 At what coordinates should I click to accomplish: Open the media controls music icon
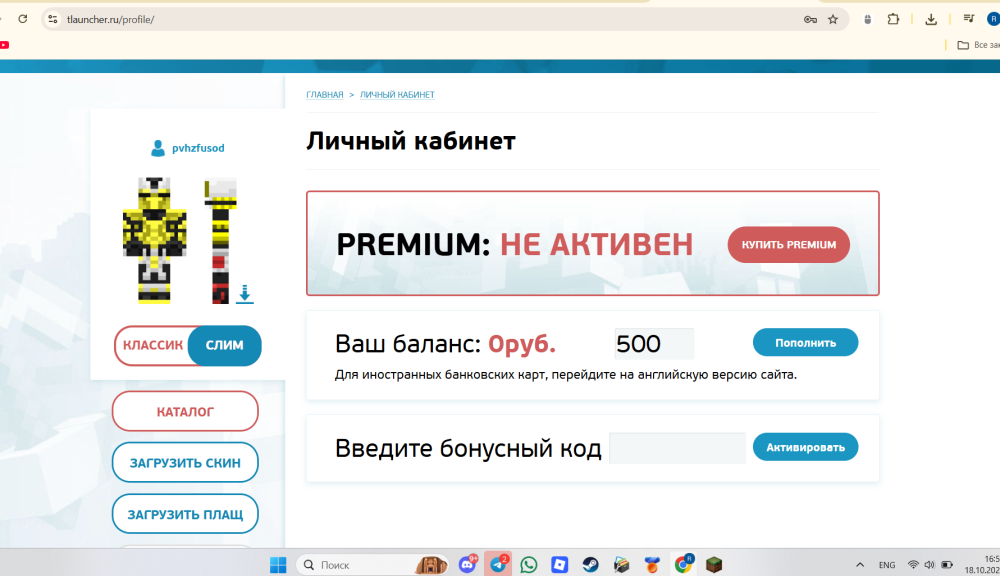[x=969, y=18]
